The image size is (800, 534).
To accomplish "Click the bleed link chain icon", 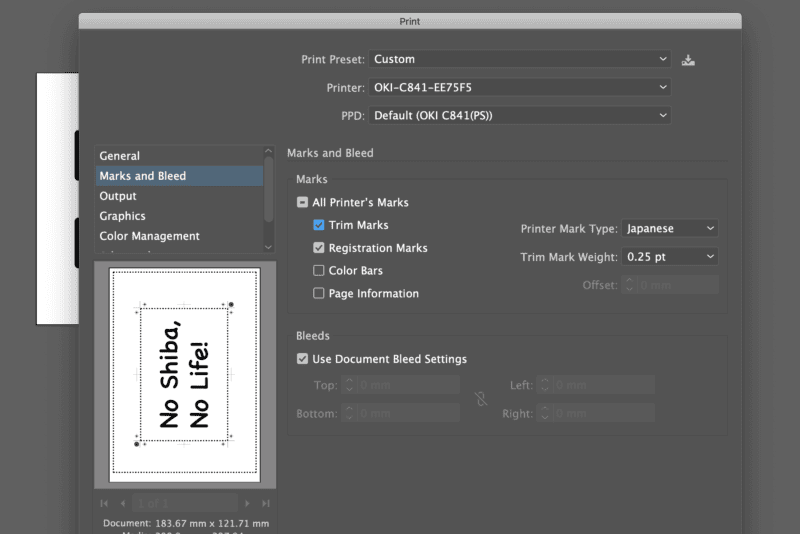I will tap(481, 399).
